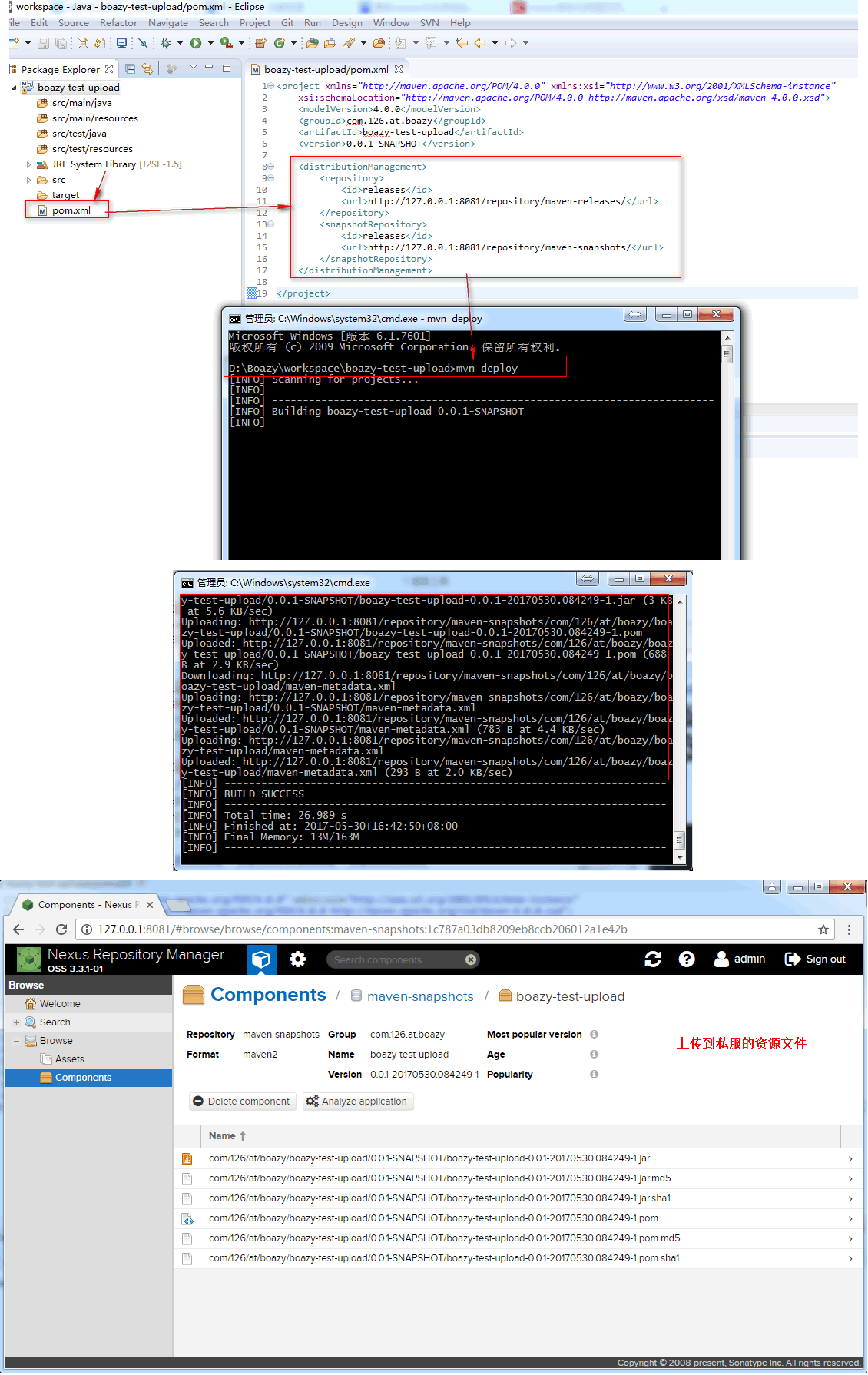The height and width of the screenshot is (1375, 868).
Task: Open the SVN menu
Action: (x=429, y=23)
